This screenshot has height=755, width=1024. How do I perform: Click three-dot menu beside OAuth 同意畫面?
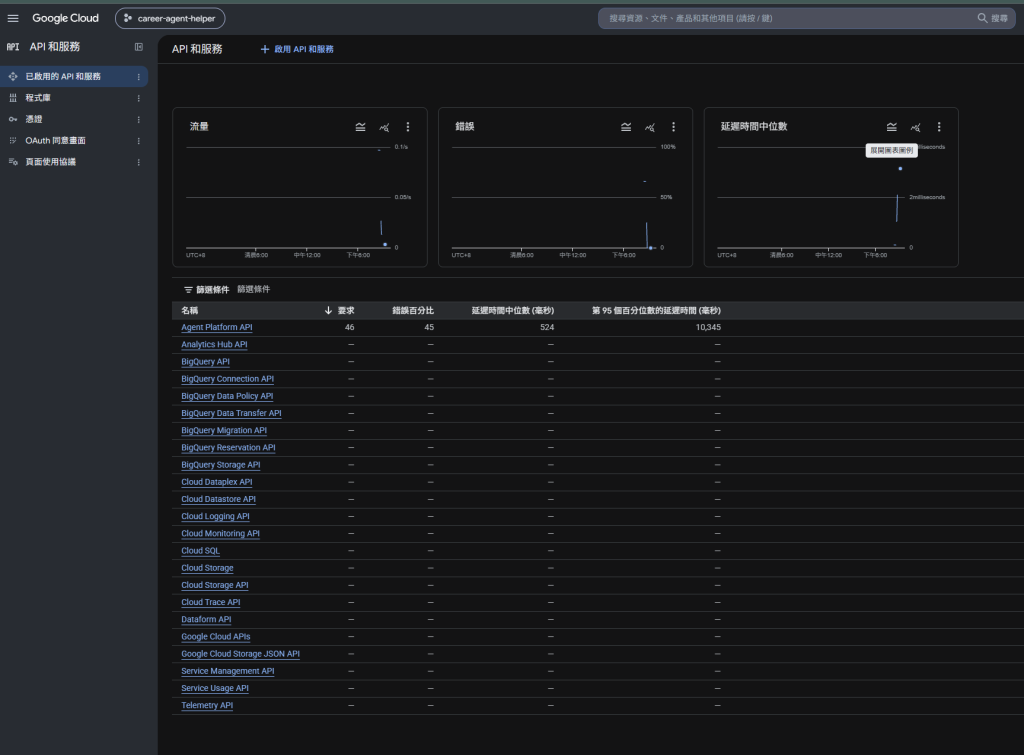tap(138, 141)
